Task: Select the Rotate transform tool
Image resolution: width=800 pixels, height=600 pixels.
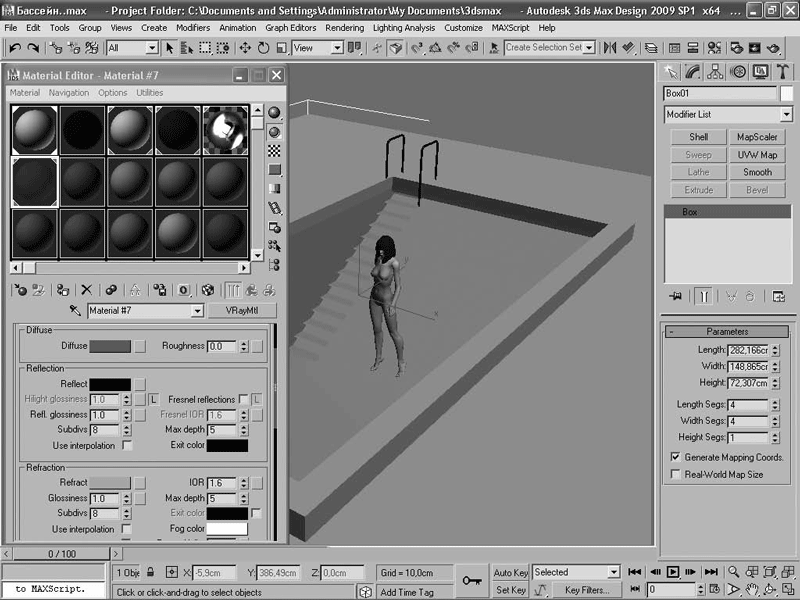Action: click(264, 48)
